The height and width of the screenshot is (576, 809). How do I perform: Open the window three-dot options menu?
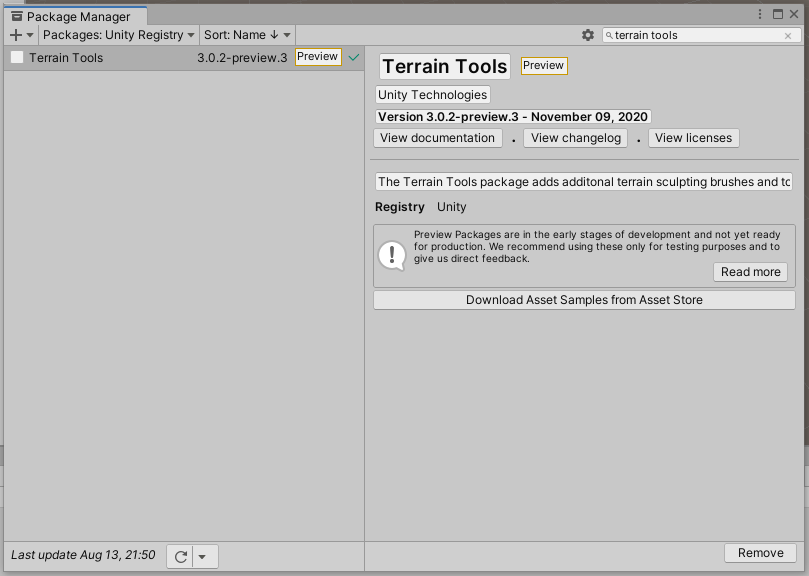(759, 14)
